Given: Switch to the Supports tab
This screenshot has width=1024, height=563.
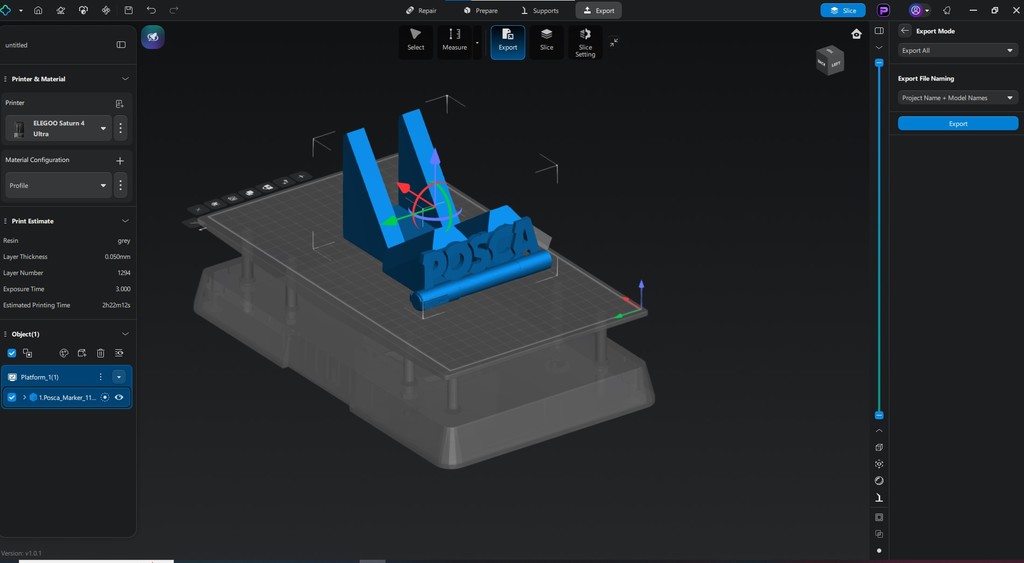Looking at the screenshot, I should [538, 10].
